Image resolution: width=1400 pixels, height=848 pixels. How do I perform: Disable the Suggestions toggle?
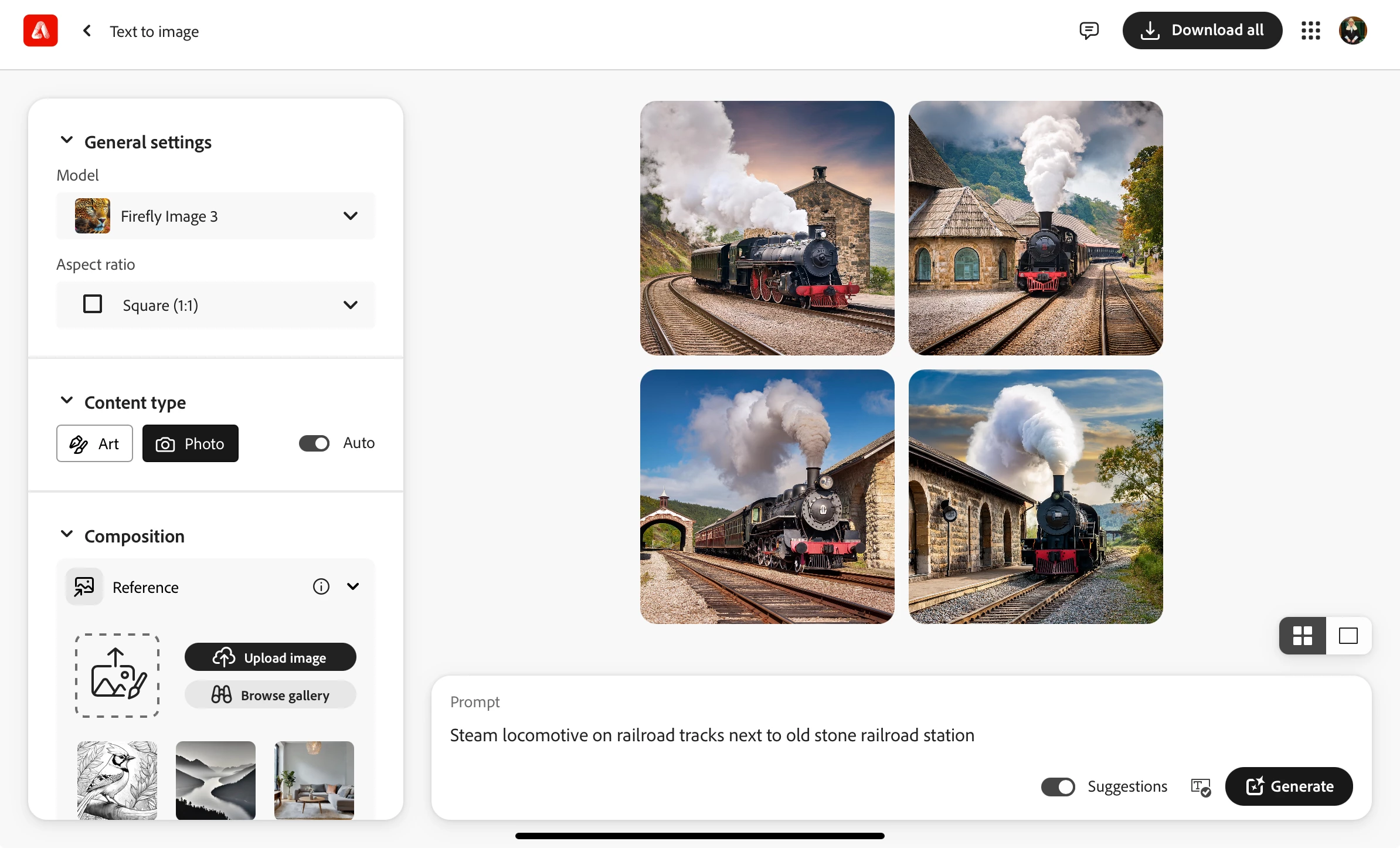click(1058, 787)
